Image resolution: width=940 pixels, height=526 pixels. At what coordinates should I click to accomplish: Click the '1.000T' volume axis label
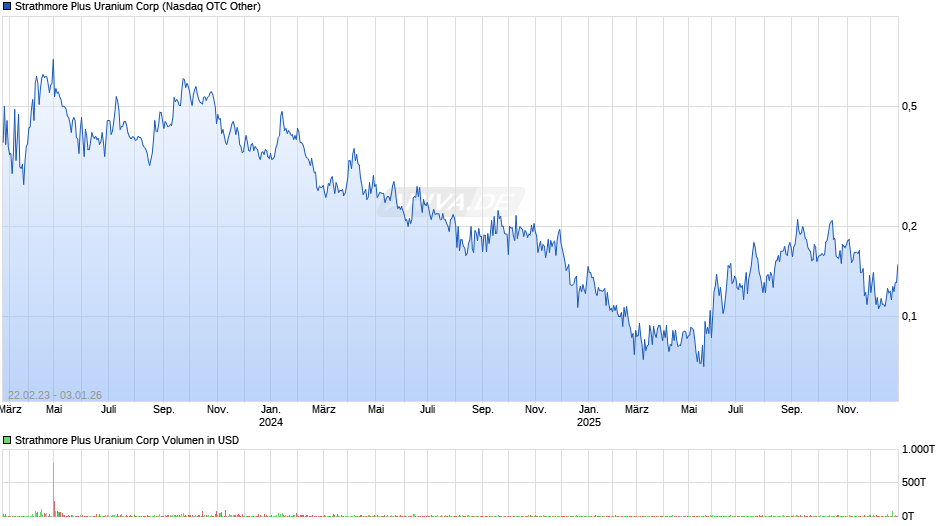click(x=918, y=449)
